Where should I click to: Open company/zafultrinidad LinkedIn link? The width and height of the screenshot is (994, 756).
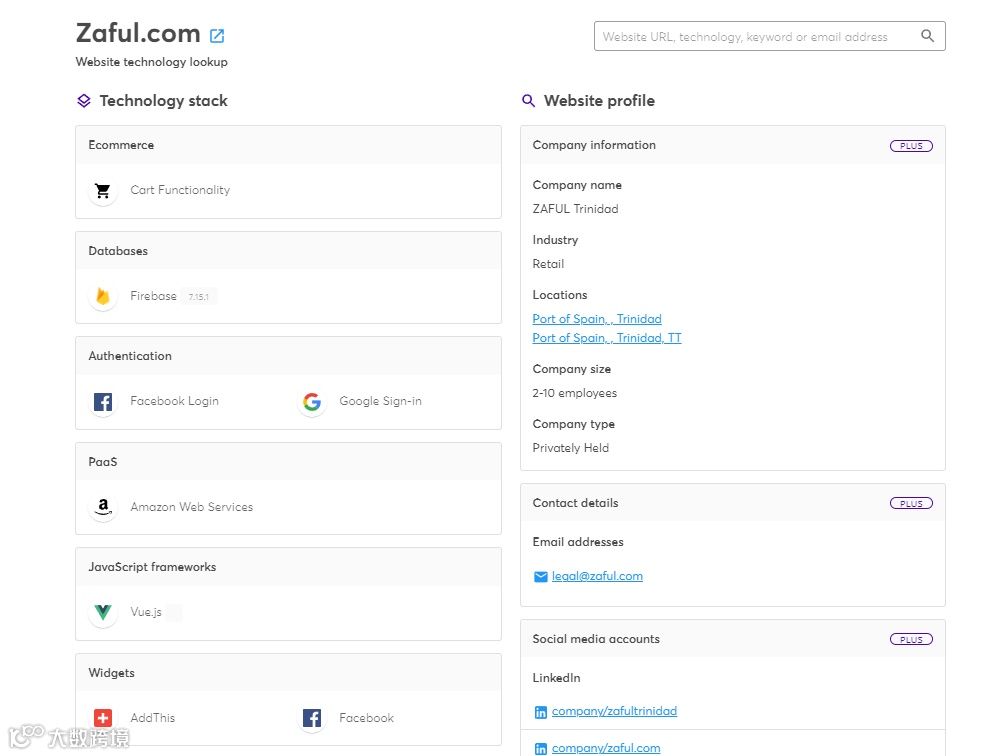[x=614, y=711]
